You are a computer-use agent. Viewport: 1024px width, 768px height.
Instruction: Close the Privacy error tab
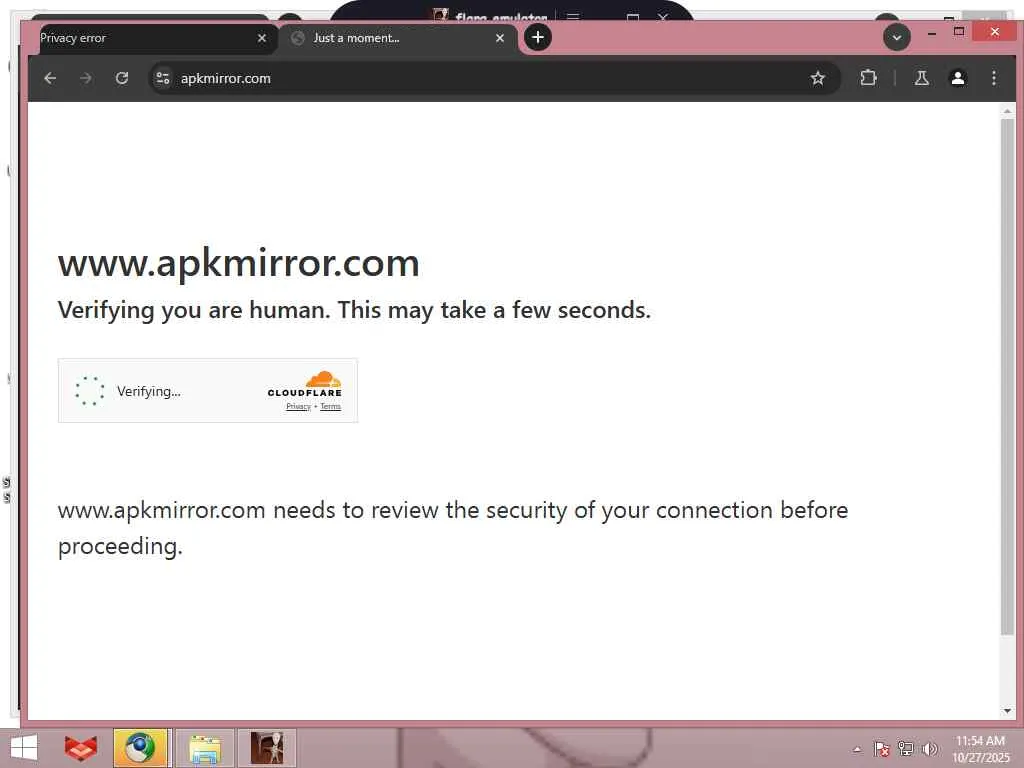point(262,39)
